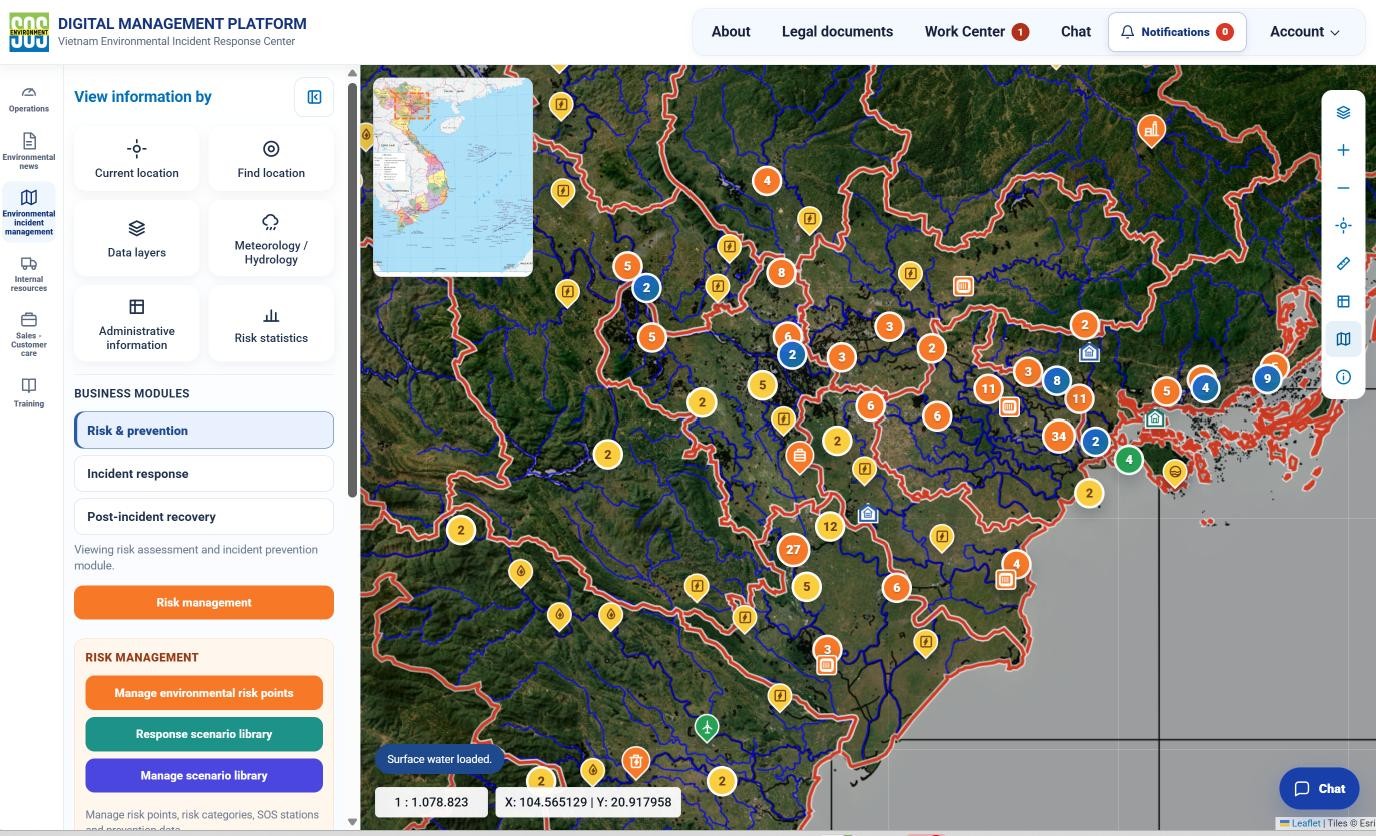Select the Risk & prevention module
The width and height of the screenshot is (1376, 836).
pyautogui.click(x=204, y=430)
